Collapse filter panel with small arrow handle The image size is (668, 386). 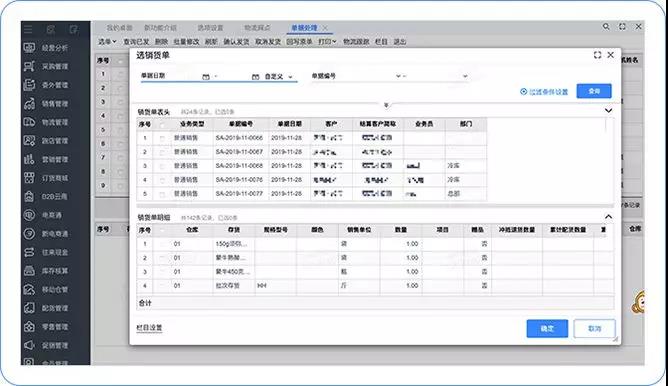click(386, 105)
